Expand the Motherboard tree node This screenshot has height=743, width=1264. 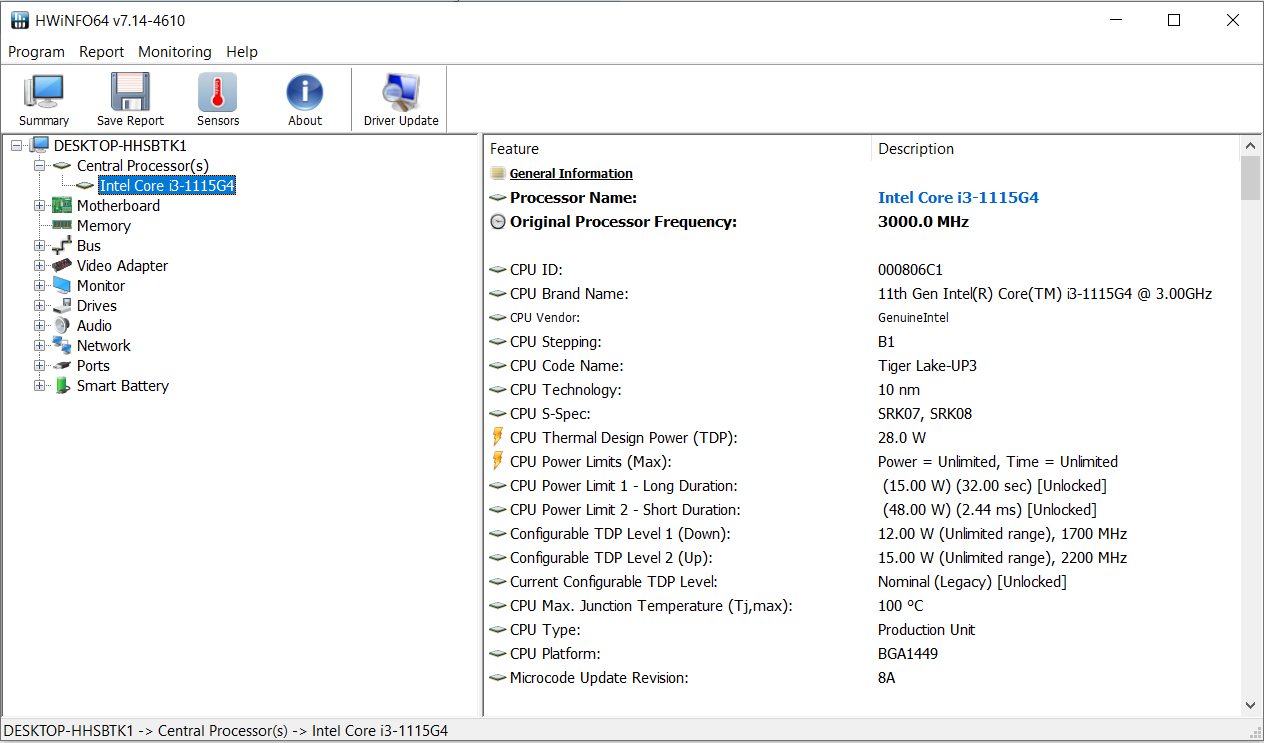pos(40,206)
